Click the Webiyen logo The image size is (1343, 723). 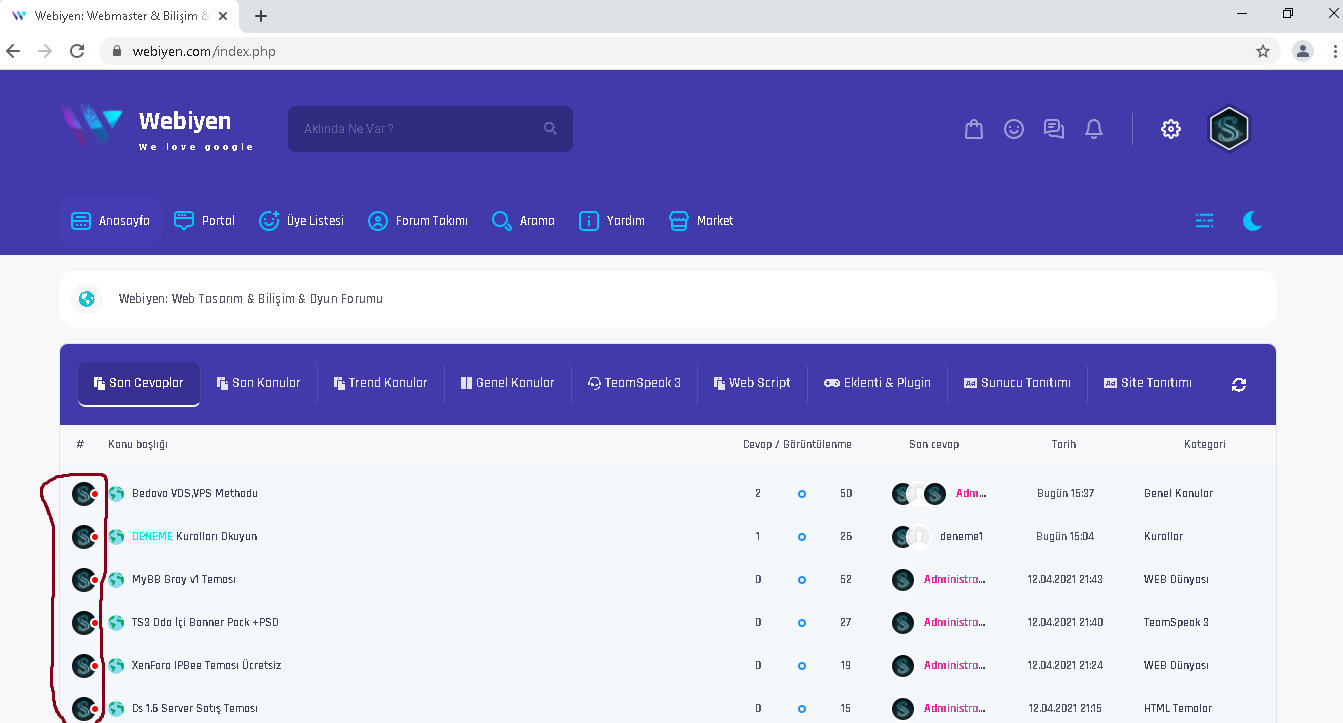pos(156,128)
